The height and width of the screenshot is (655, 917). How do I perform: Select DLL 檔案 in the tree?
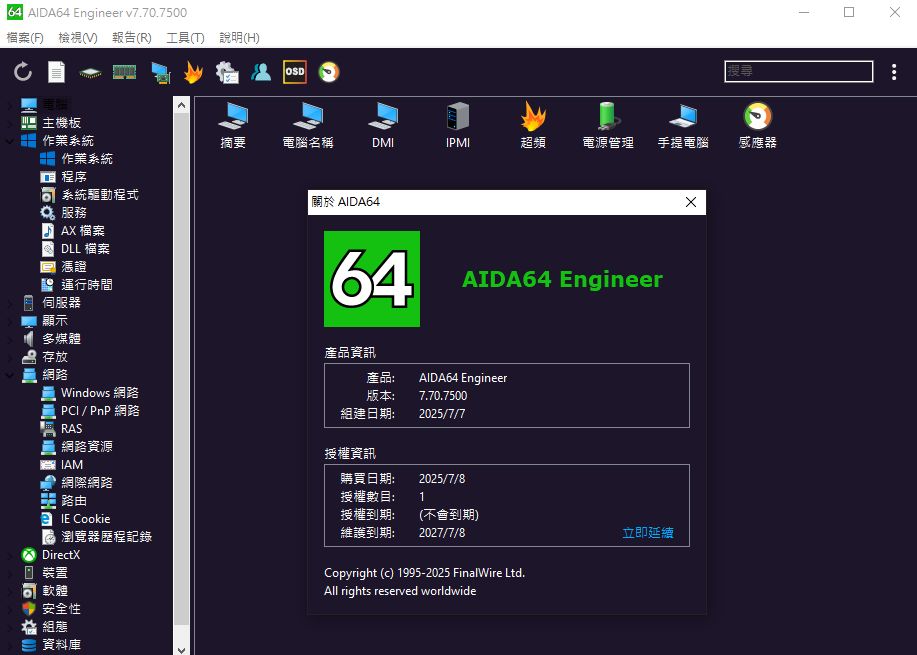tap(85, 249)
